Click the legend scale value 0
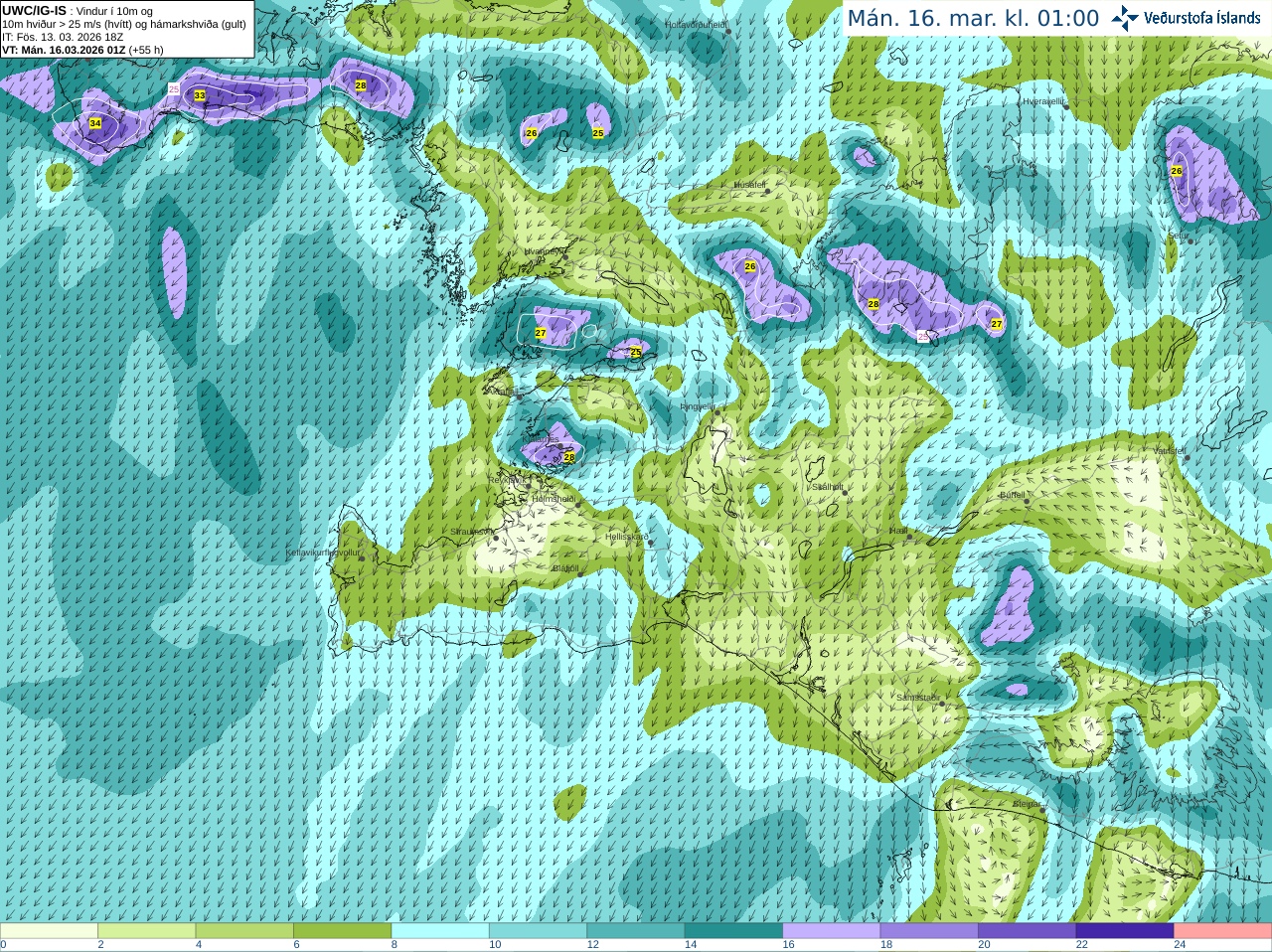 4,945
